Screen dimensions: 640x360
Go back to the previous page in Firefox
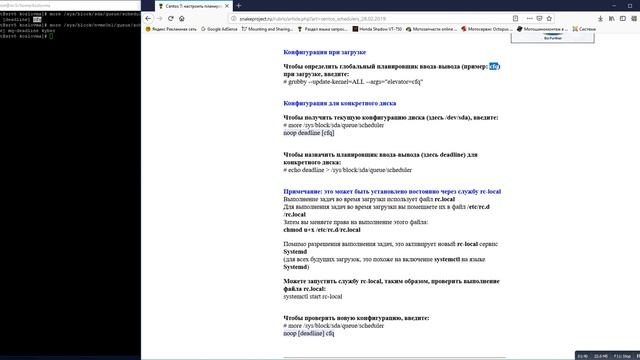point(148,18)
